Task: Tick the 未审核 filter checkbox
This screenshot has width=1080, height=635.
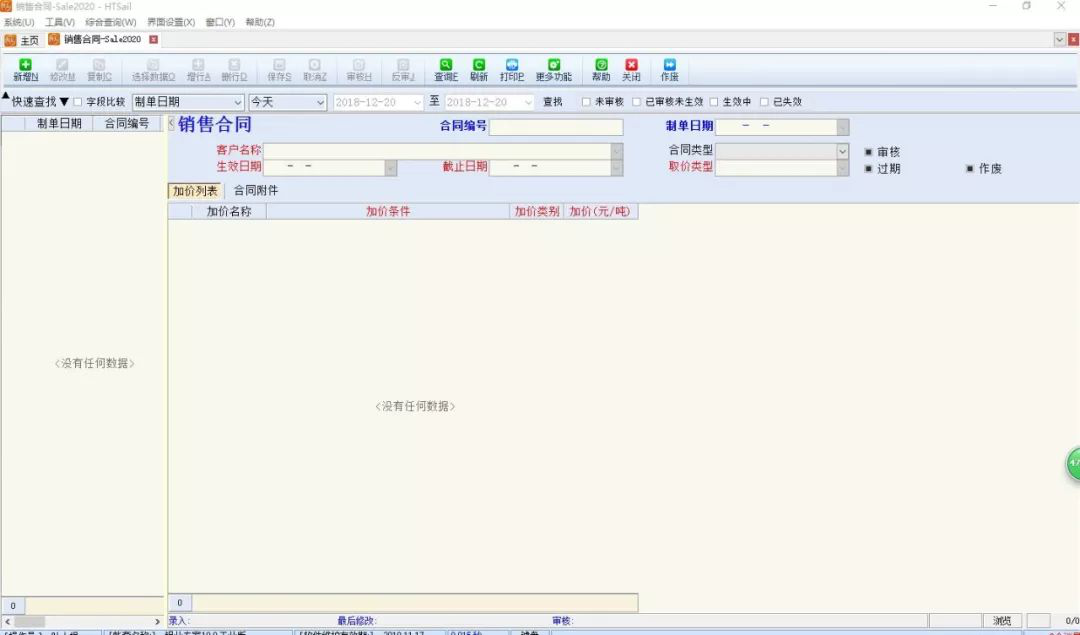Action: tap(586, 102)
